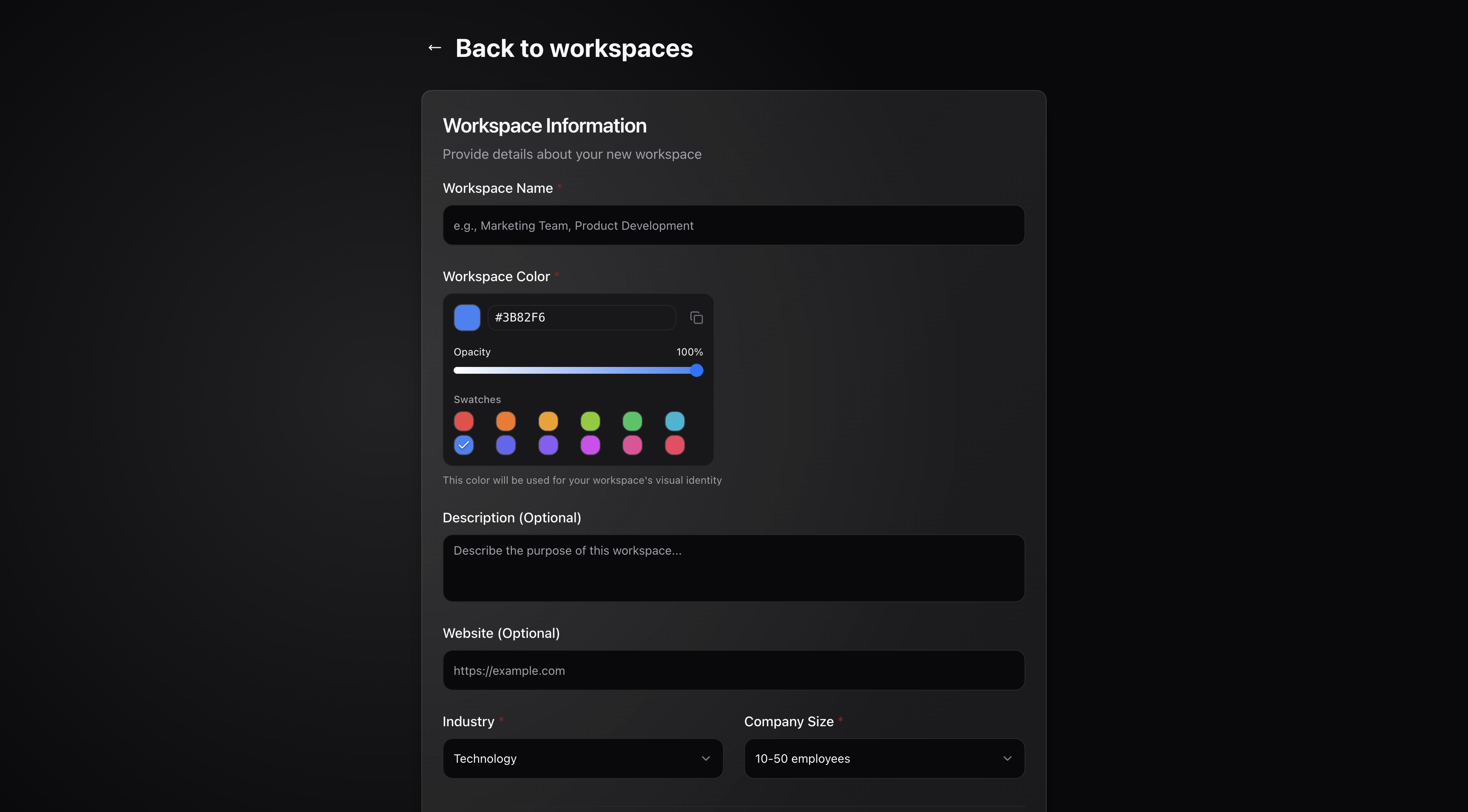Screen dimensions: 1468x812
Task: Copy the hex color code icon
Action: pos(696,317)
